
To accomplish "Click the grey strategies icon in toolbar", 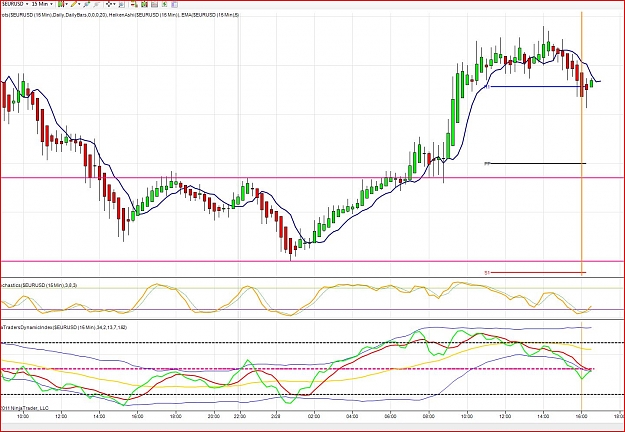I will coord(154,5).
